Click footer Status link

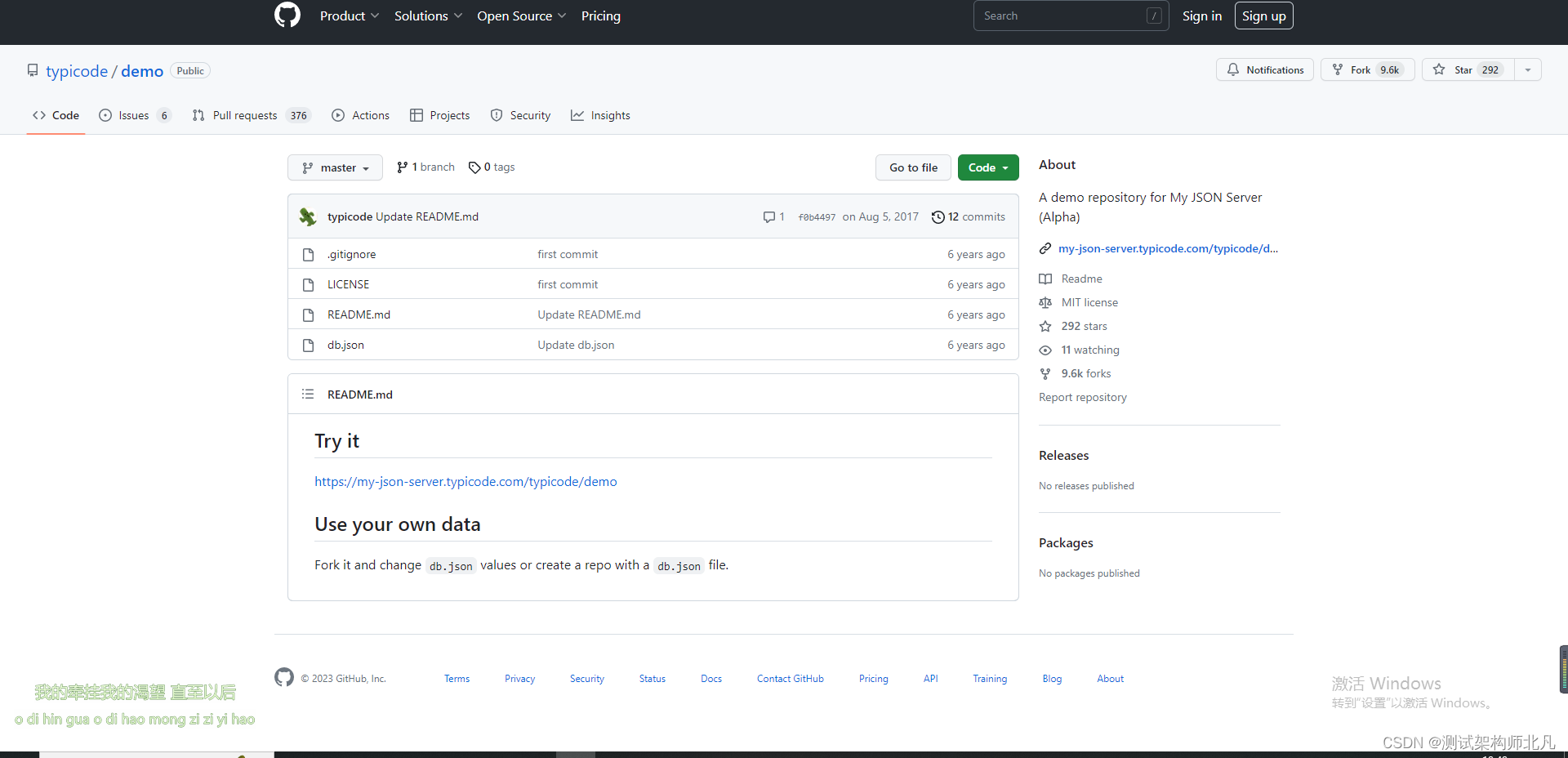pos(652,679)
